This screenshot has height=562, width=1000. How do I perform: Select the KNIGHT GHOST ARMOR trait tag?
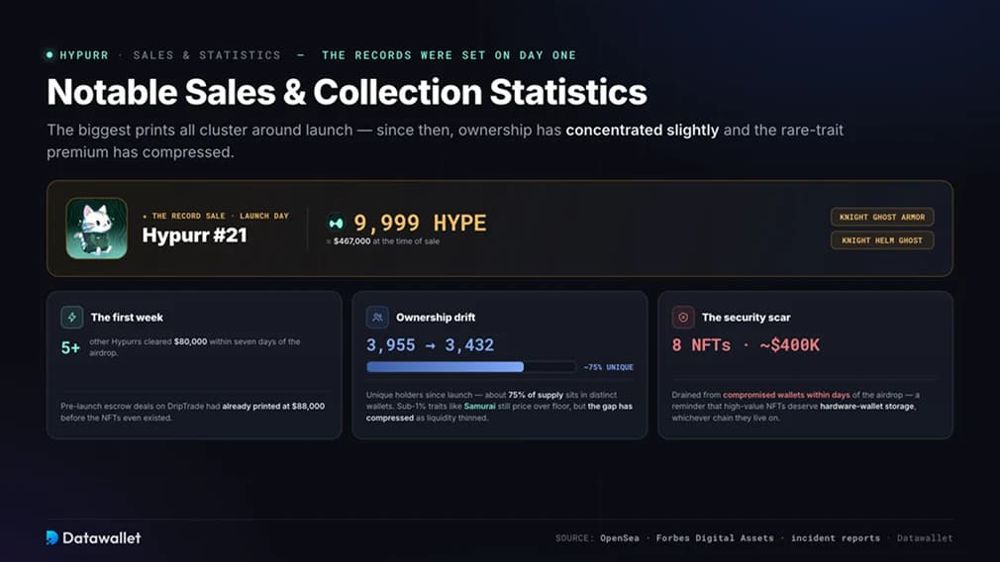pyautogui.click(x=882, y=217)
